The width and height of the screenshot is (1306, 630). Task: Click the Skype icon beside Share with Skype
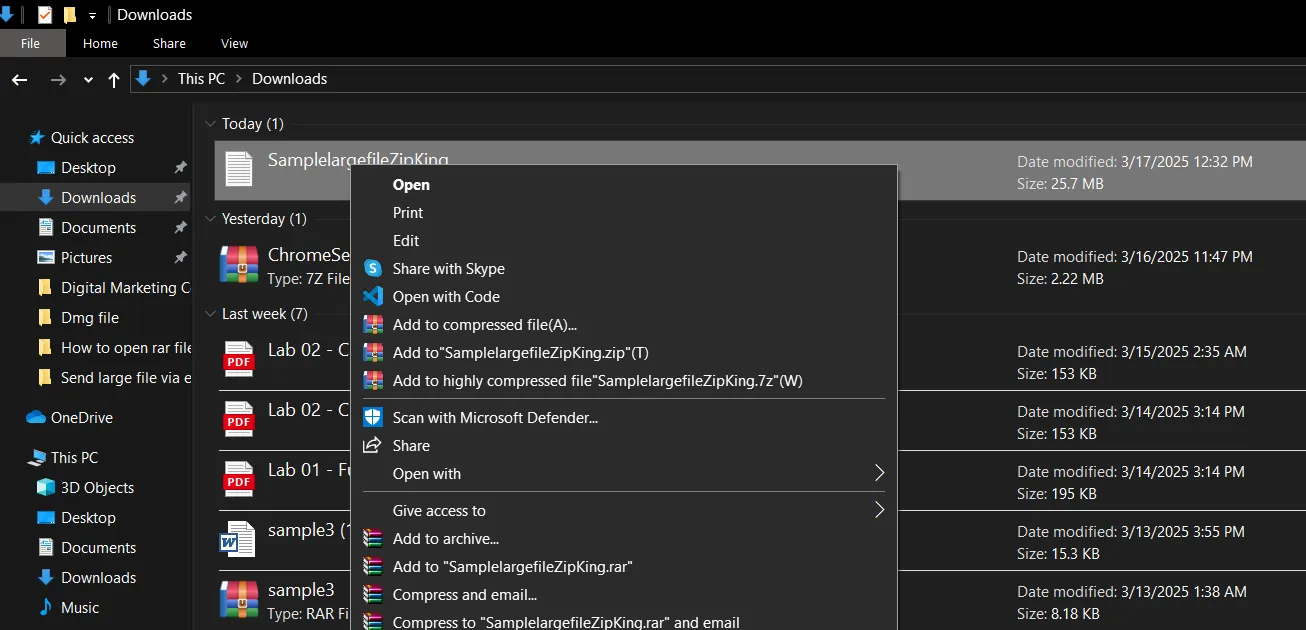coord(373,268)
